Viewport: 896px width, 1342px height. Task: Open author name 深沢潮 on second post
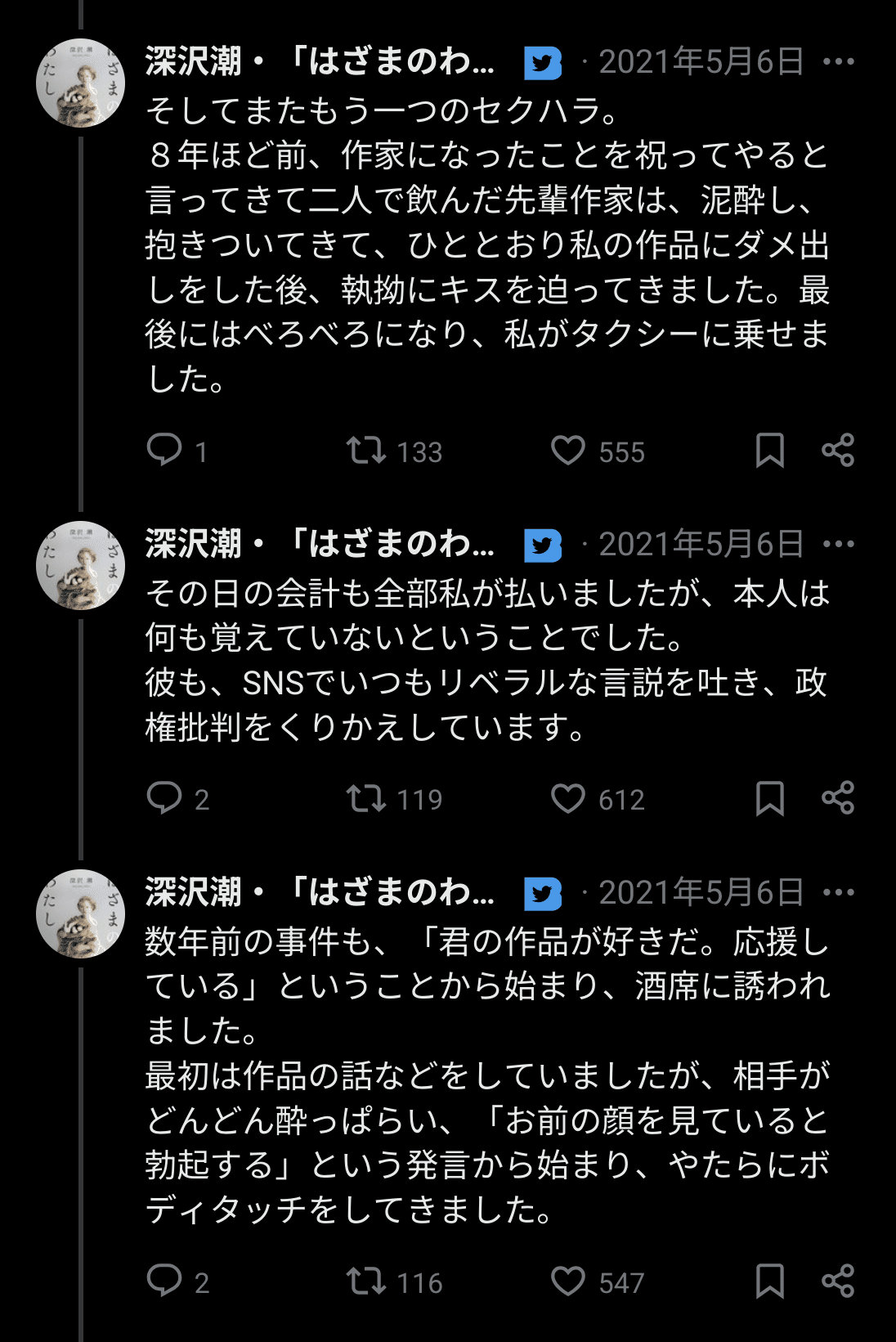tap(194, 545)
